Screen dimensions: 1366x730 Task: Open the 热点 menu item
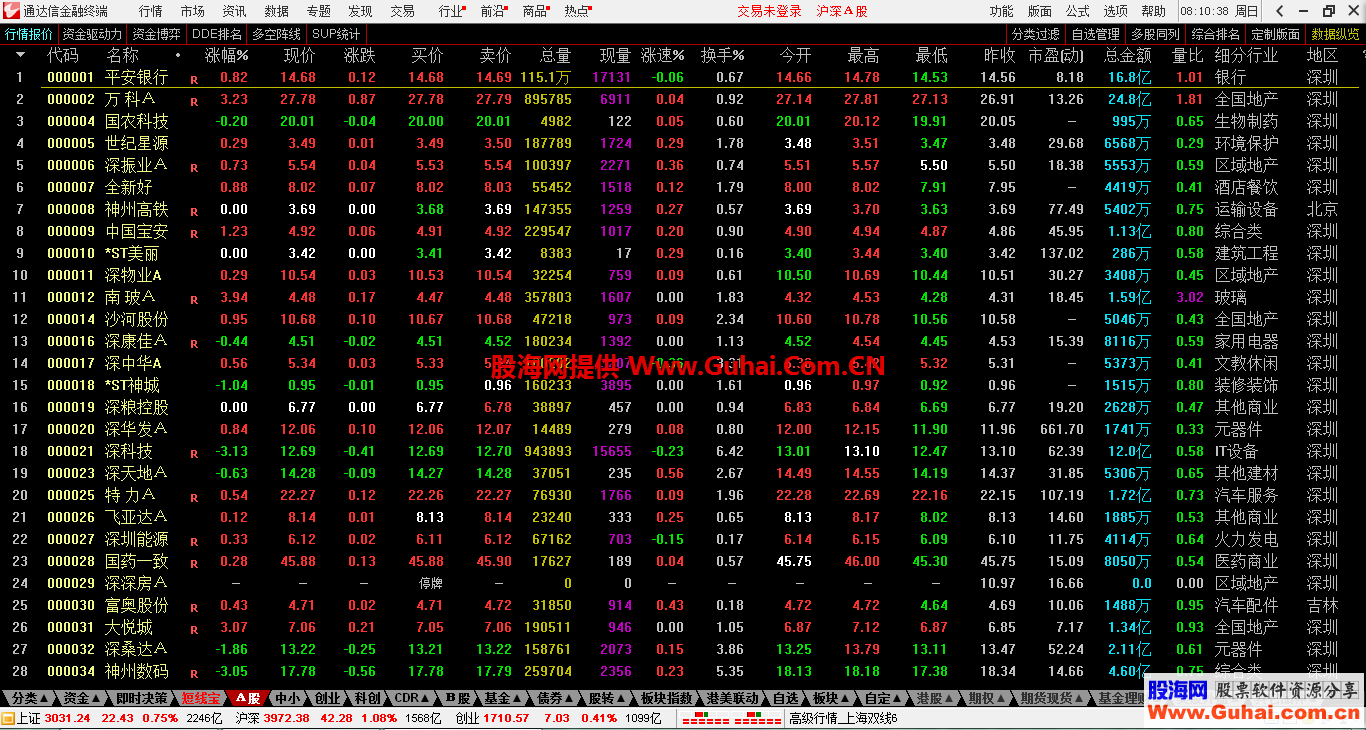(x=577, y=11)
